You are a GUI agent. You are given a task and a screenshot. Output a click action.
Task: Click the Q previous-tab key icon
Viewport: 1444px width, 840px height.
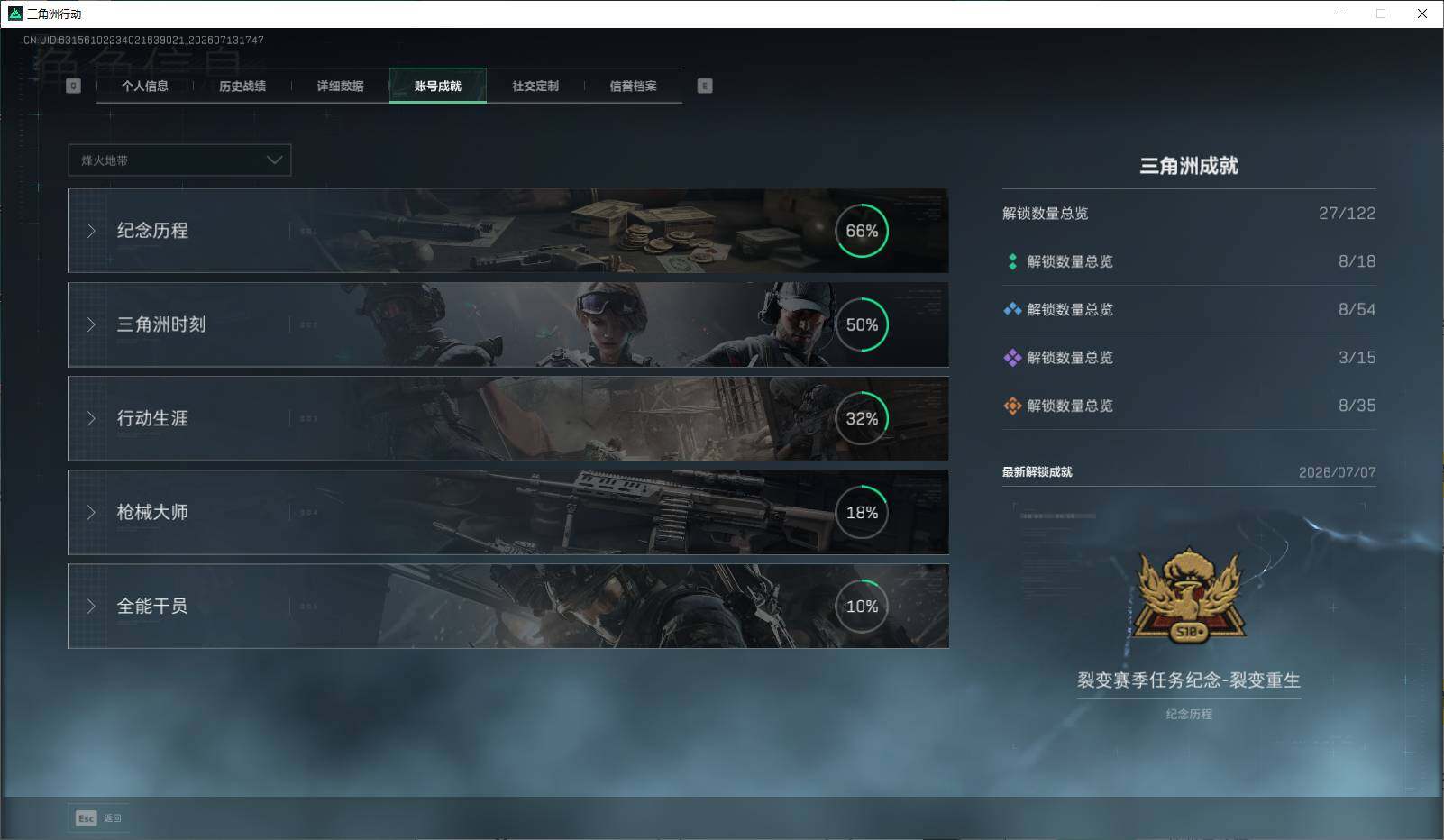tap(74, 86)
